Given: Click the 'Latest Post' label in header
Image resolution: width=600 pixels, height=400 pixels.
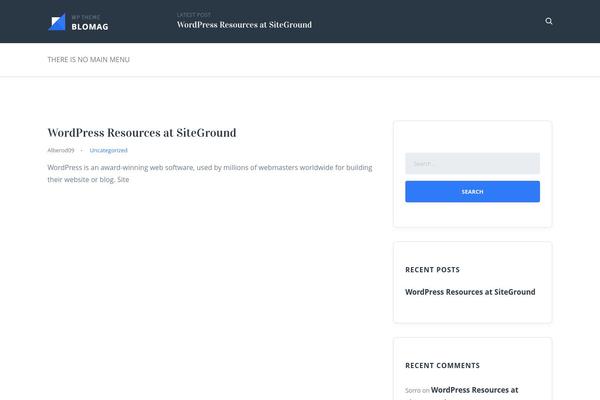Looking at the screenshot, I should tap(194, 15).
